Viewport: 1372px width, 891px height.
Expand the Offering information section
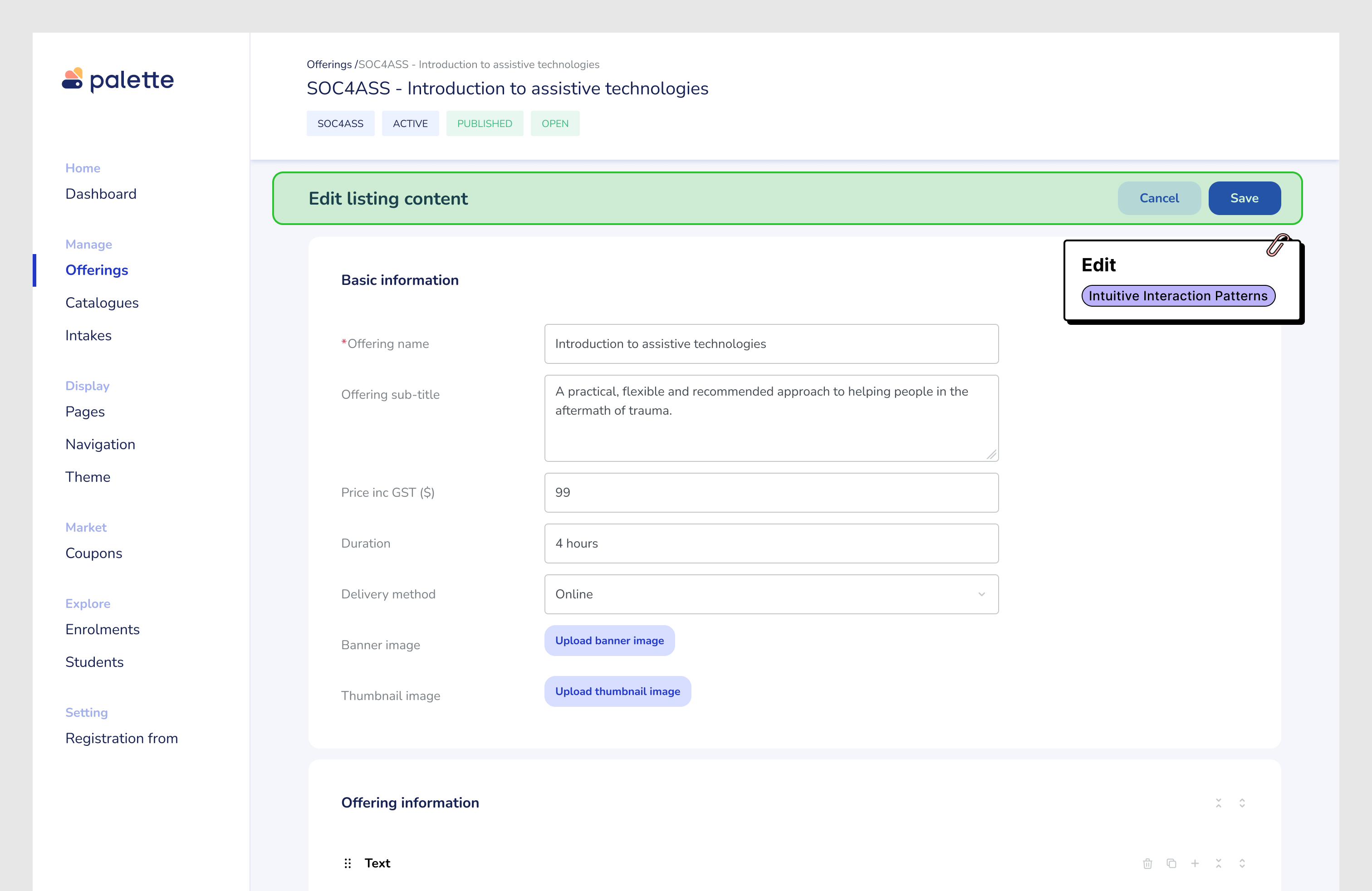pyautogui.click(x=1242, y=802)
